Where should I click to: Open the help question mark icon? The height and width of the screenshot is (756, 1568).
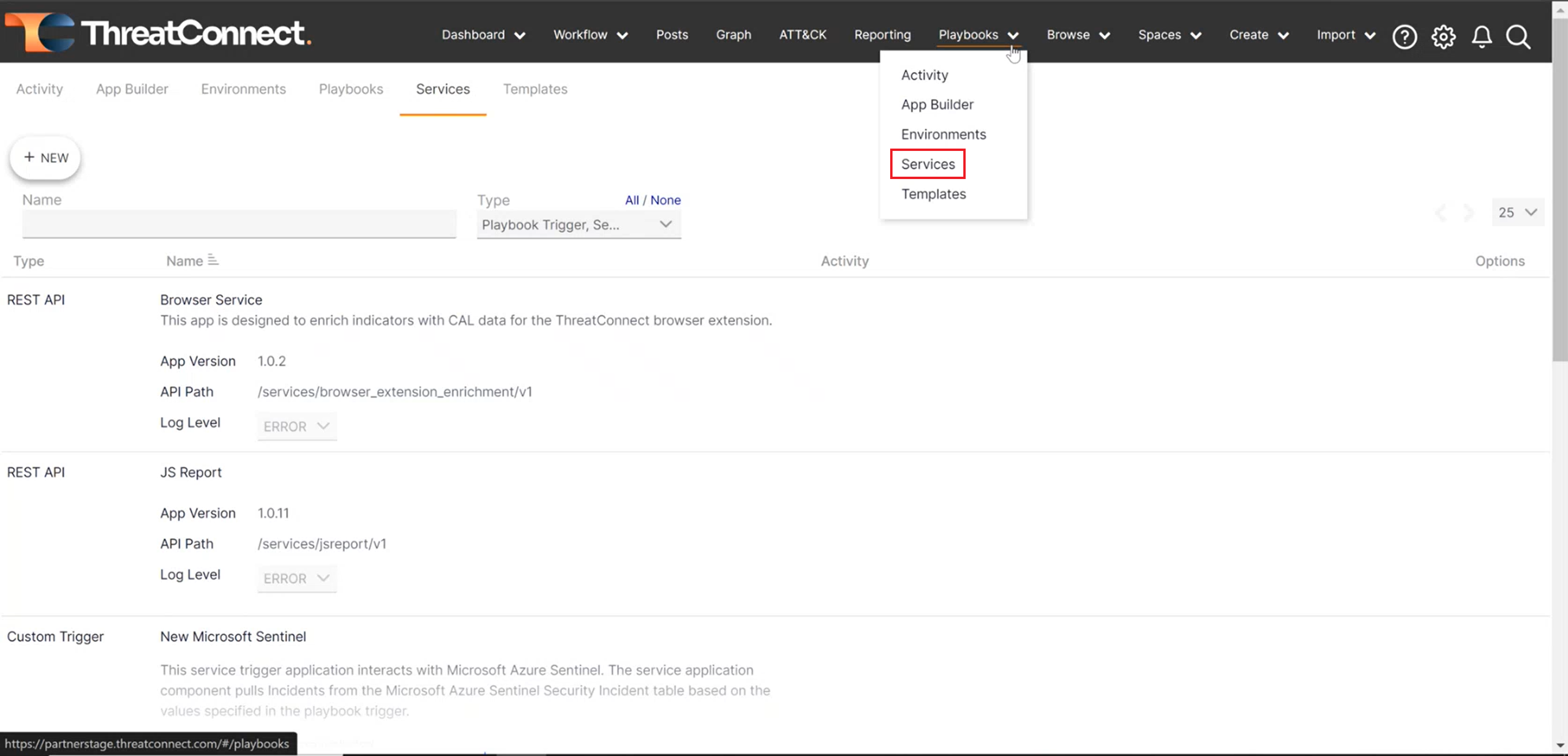point(1404,37)
